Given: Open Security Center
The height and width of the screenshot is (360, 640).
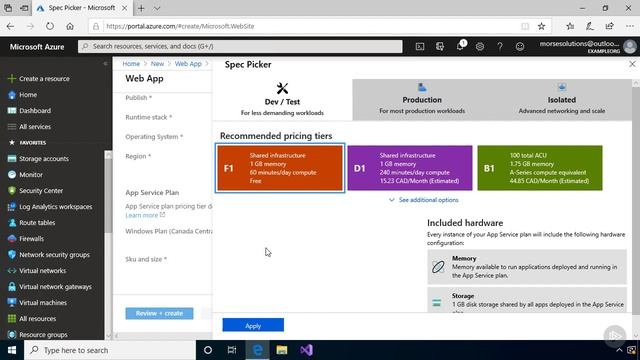Looking at the screenshot, I should coord(41,191).
